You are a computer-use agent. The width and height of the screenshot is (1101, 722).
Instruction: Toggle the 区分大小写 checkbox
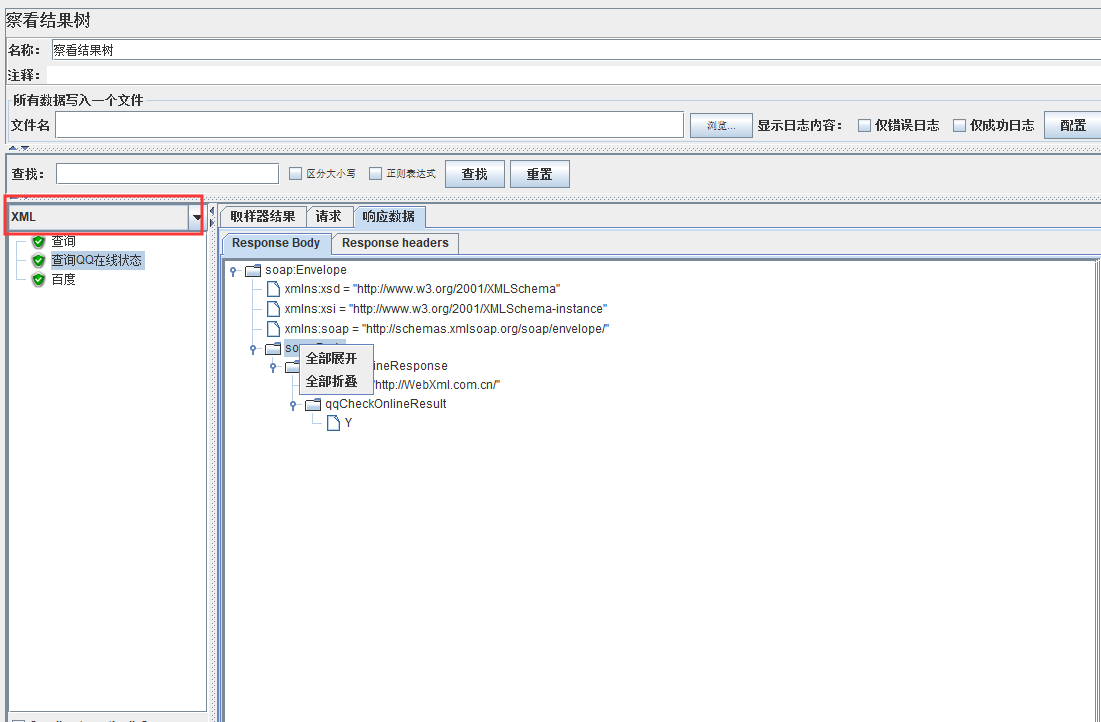[295, 174]
